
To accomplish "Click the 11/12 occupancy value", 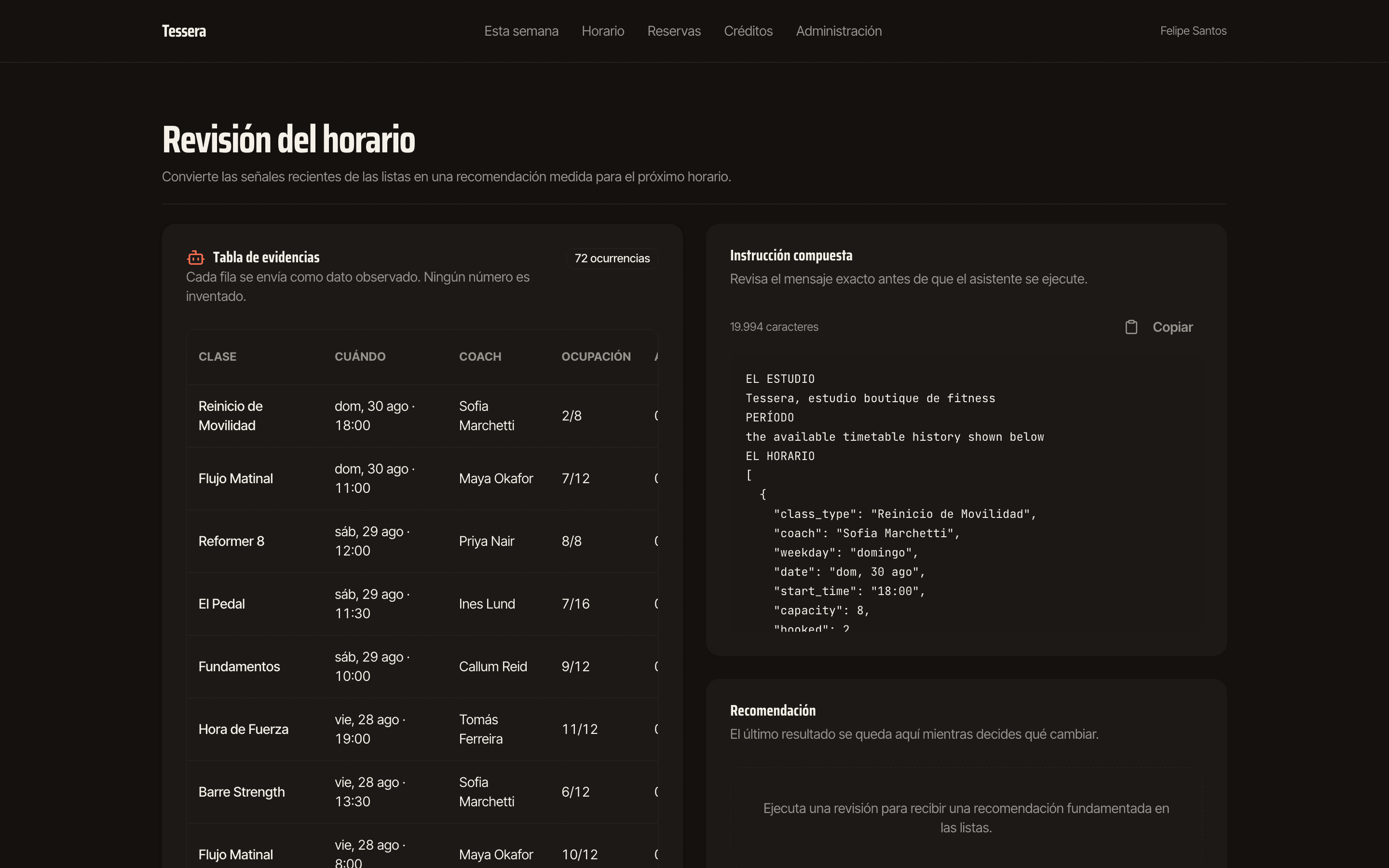I will (x=580, y=729).
